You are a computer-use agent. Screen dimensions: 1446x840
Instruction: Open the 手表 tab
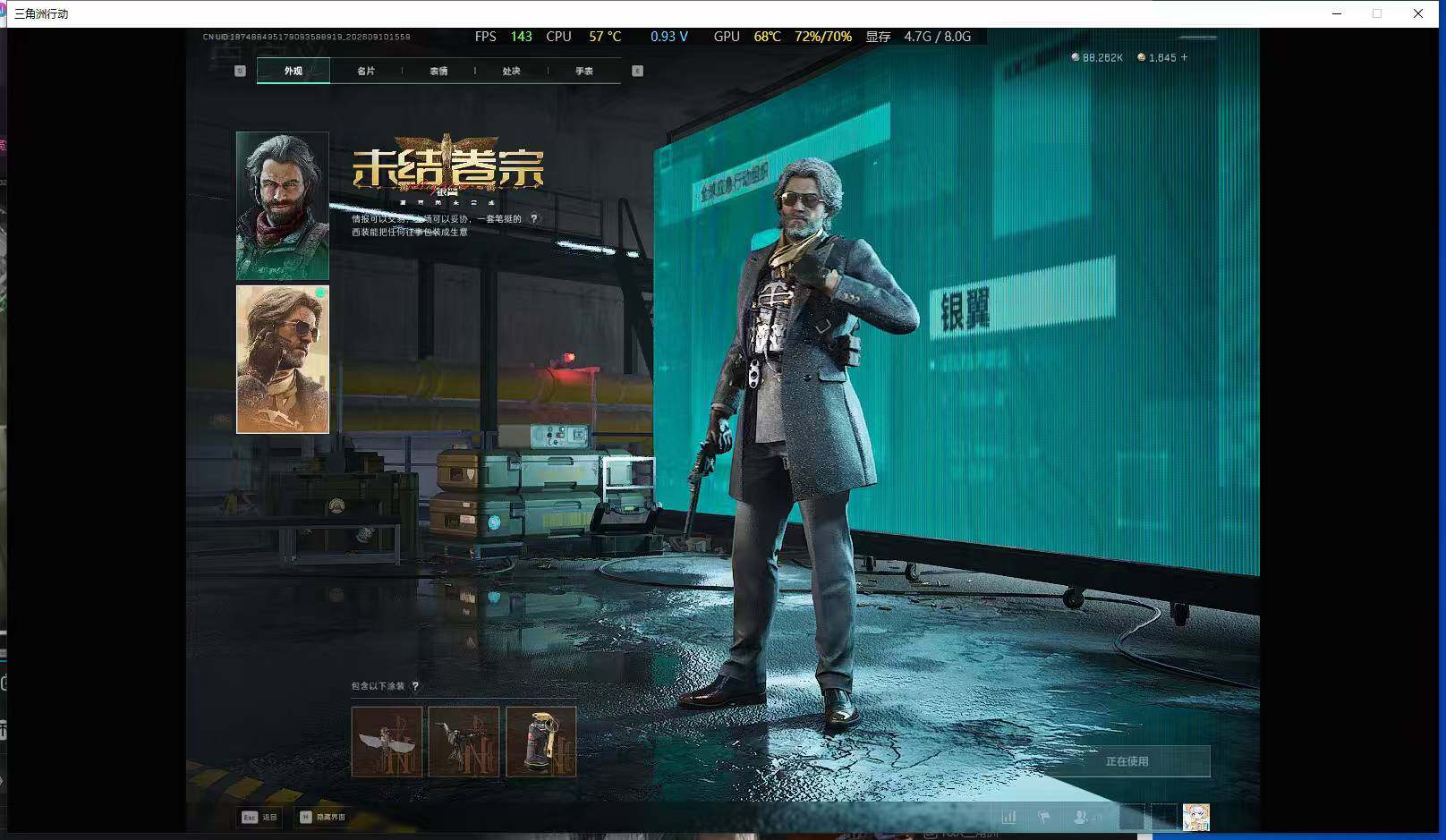tap(584, 71)
